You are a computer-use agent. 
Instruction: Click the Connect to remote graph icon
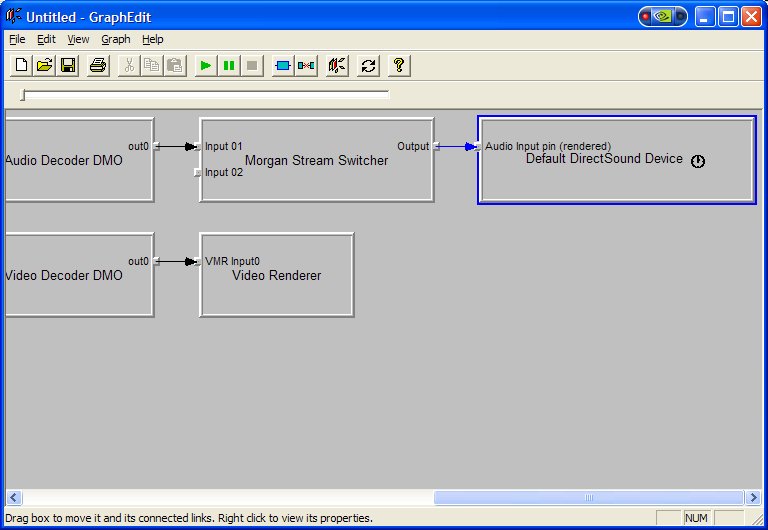click(x=337, y=65)
